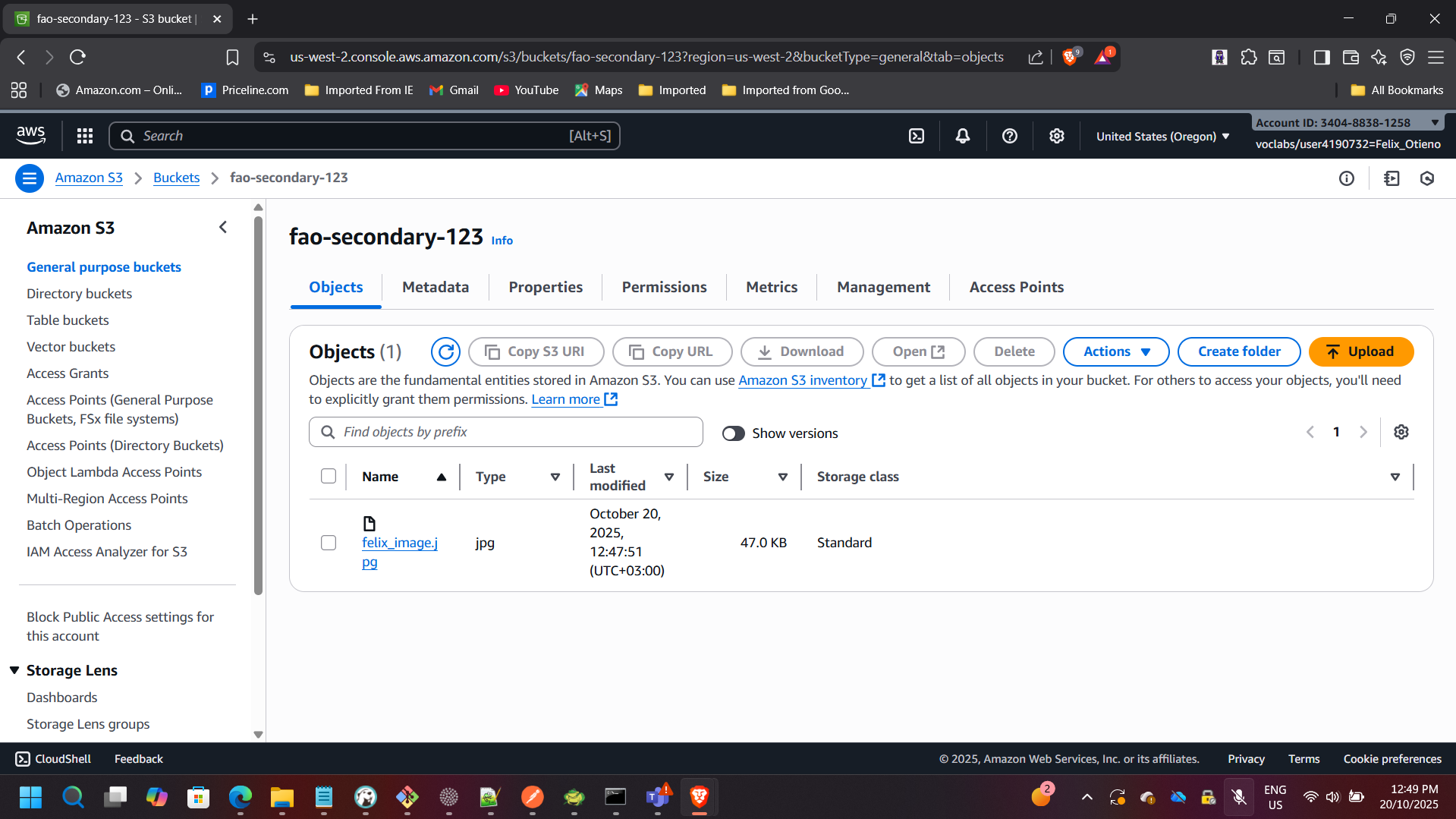Viewport: 1456px width, 819px height.
Task: Switch to the Permissions tab
Action: point(664,287)
